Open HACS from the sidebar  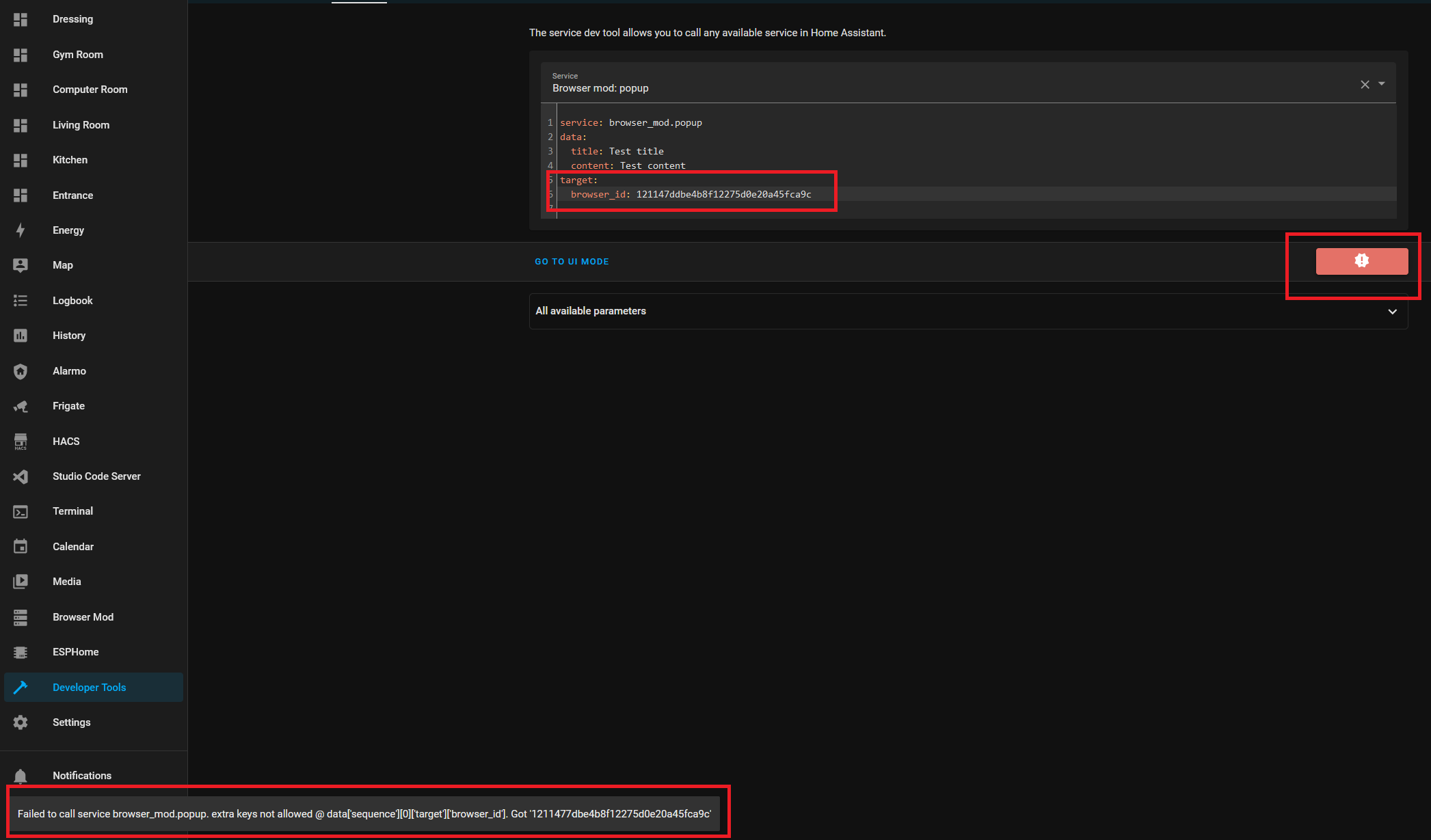pyautogui.click(x=20, y=441)
